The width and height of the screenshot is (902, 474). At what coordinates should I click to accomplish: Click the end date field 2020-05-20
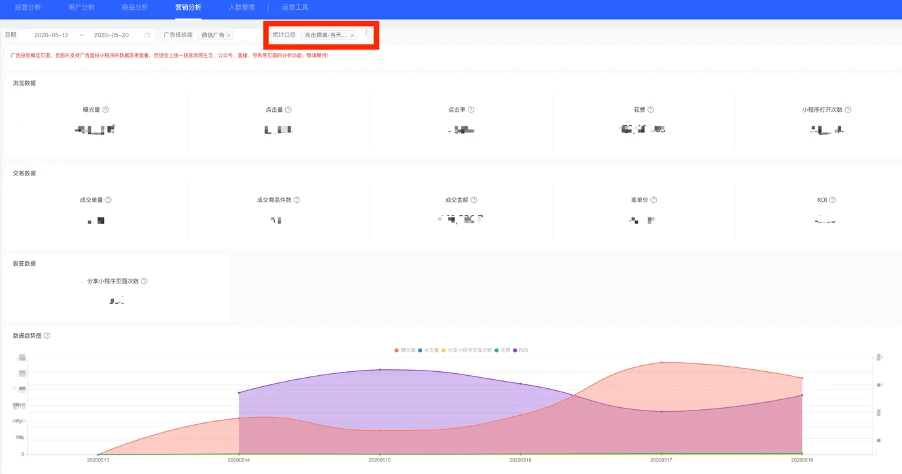112,35
